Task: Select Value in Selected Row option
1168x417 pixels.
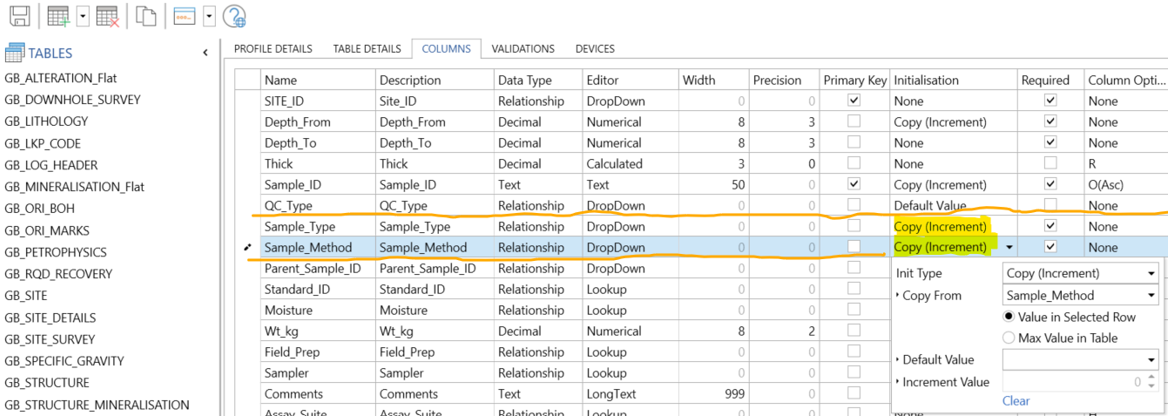Action: 1008,316
